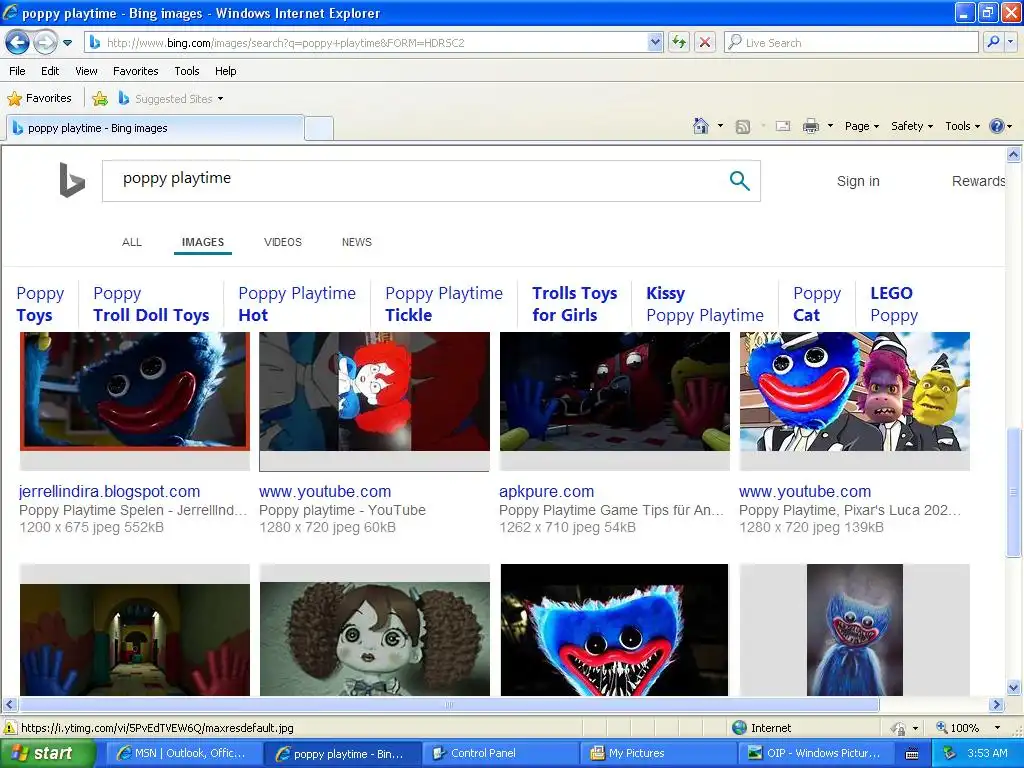Click the Rewards link

coord(978,181)
